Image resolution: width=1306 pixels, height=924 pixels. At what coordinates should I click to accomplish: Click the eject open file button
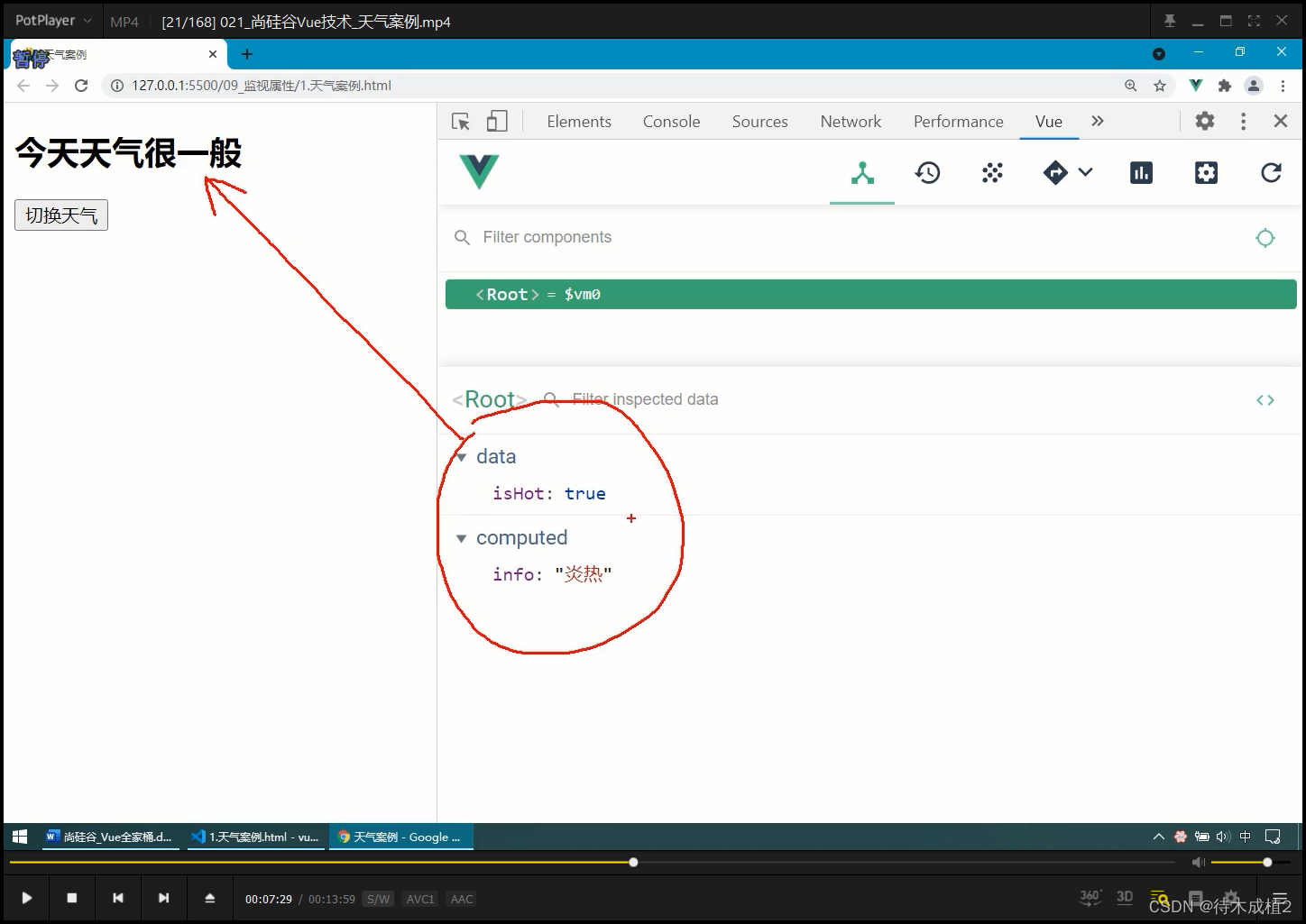pyautogui.click(x=209, y=898)
